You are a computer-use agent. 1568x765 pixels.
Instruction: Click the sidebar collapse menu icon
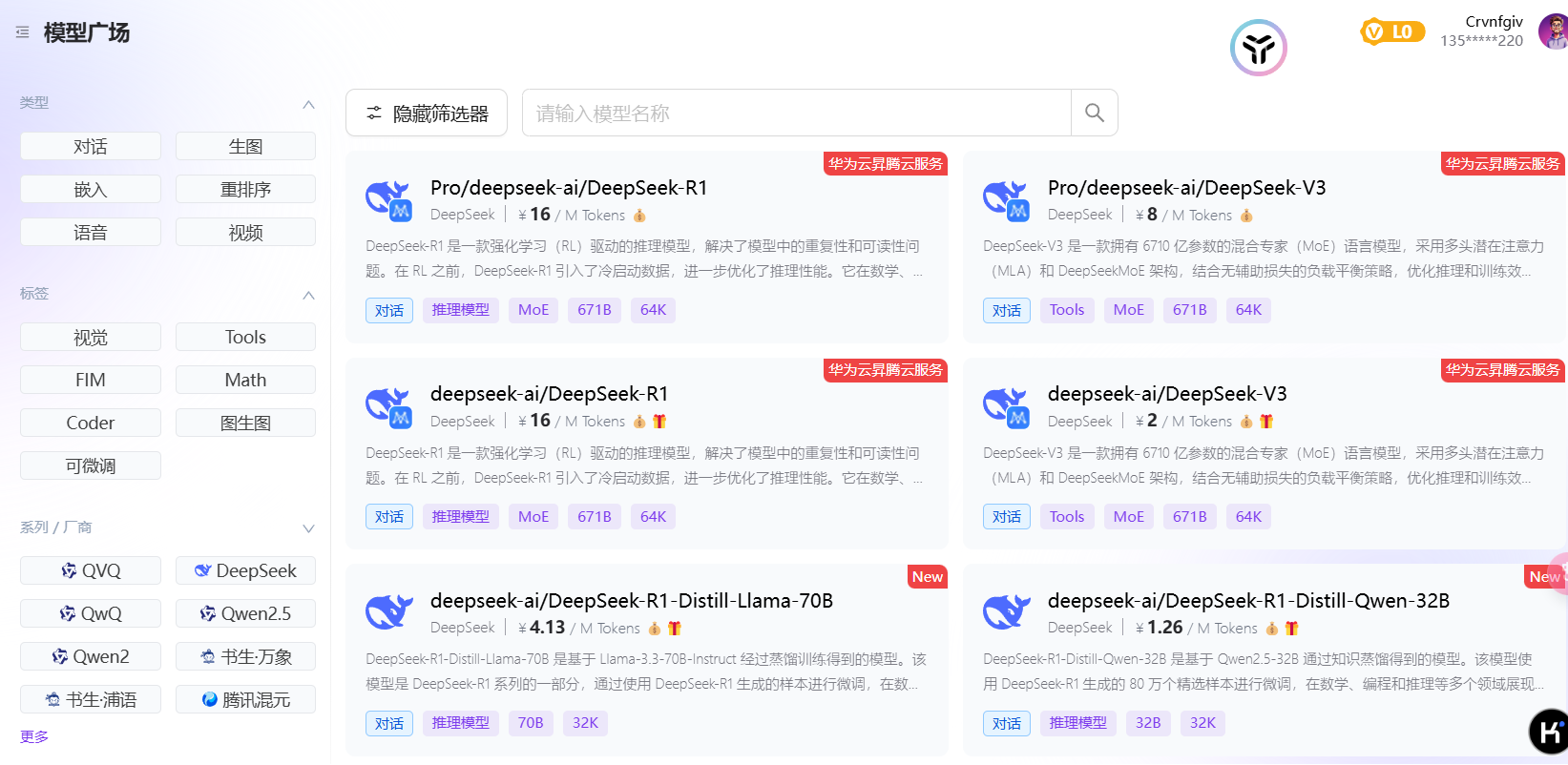click(22, 32)
